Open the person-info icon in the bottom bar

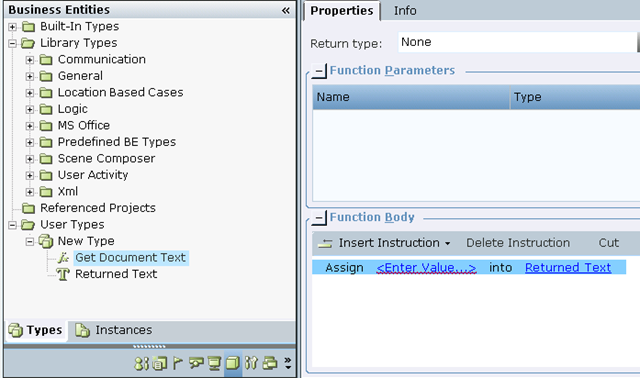pos(141,363)
